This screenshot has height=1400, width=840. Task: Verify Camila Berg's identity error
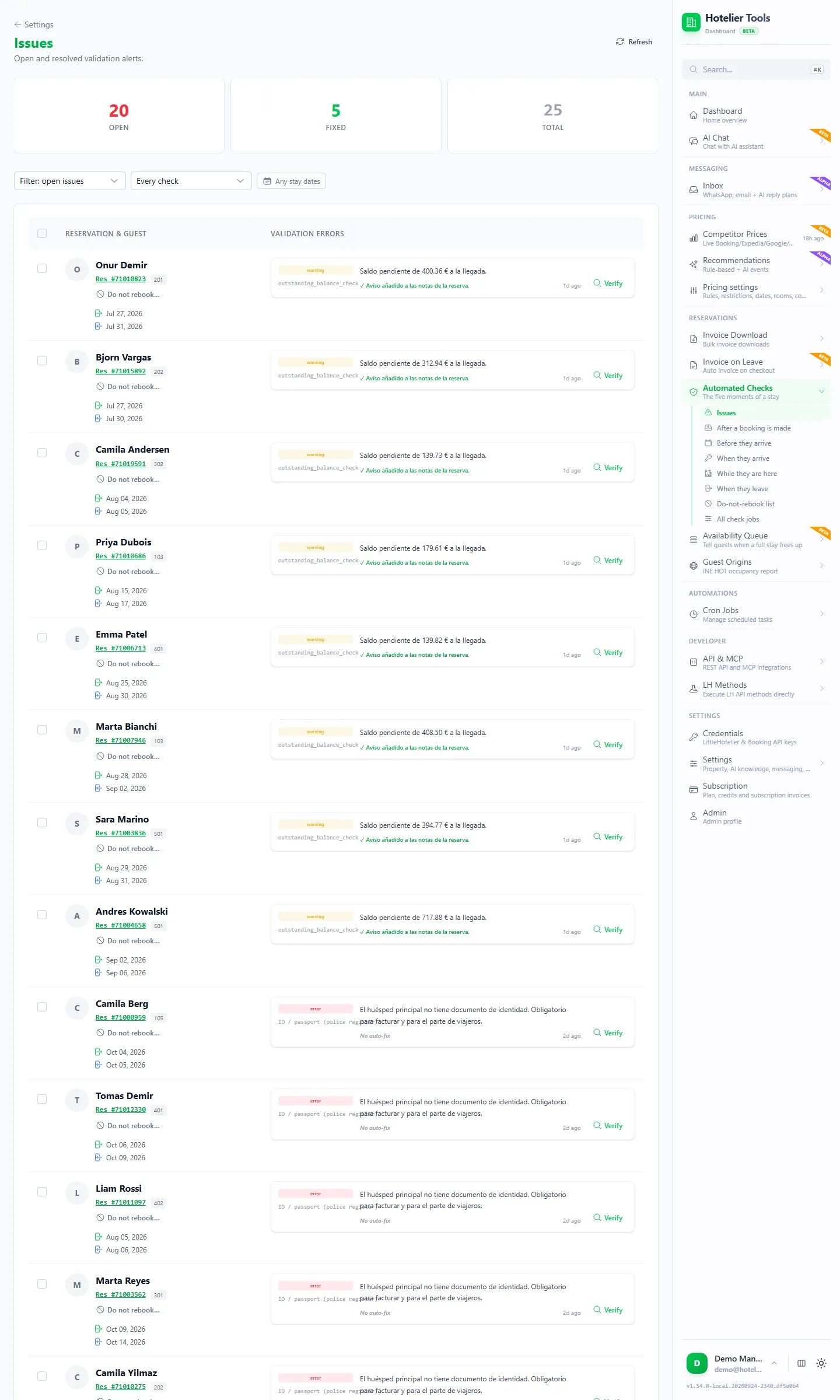(x=608, y=1033)
